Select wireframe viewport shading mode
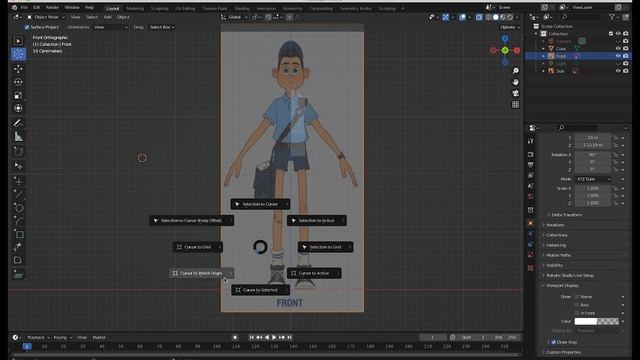The image size is (640, 360). click(488, 17)
